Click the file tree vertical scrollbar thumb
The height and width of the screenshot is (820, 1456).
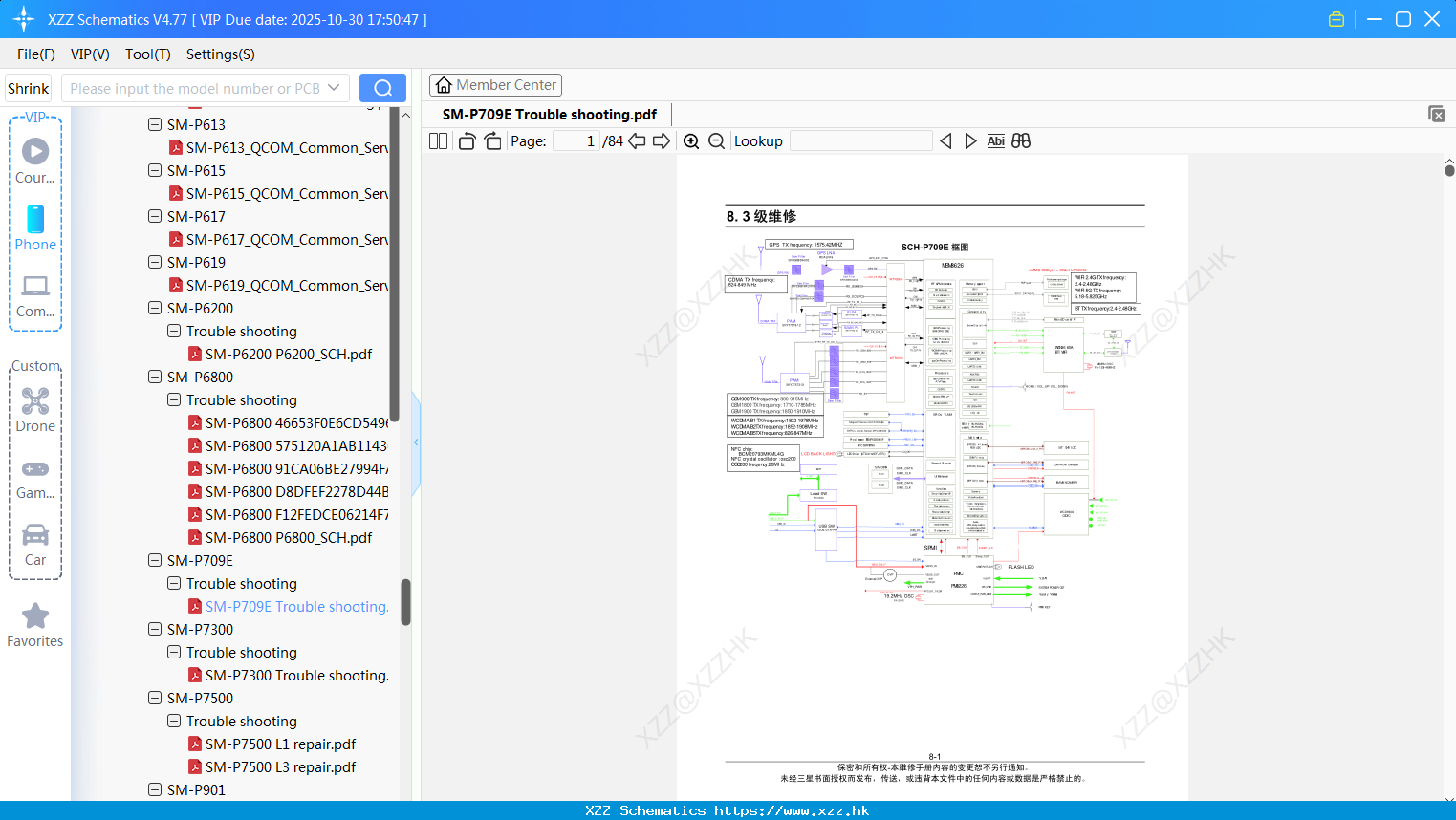(405, 602)
